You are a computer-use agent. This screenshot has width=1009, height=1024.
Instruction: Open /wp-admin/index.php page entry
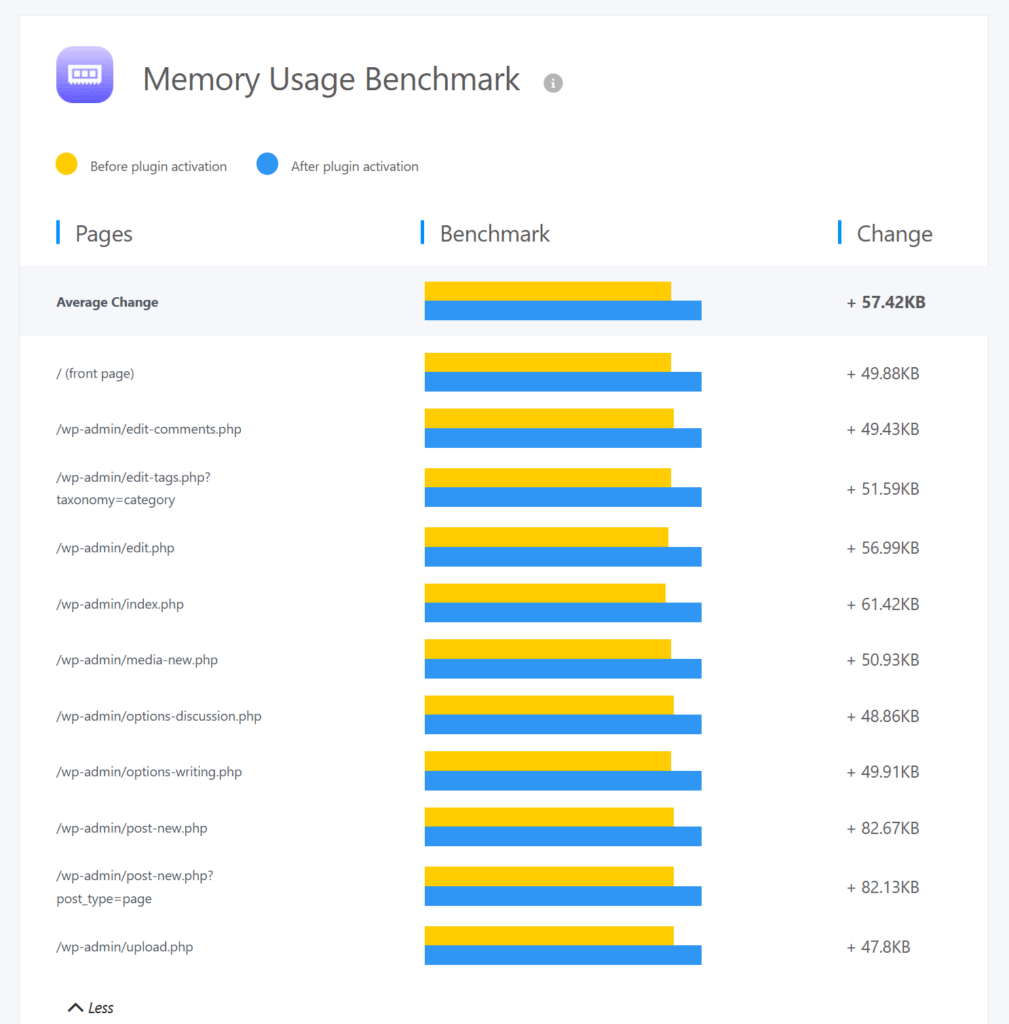pos(120,604)
